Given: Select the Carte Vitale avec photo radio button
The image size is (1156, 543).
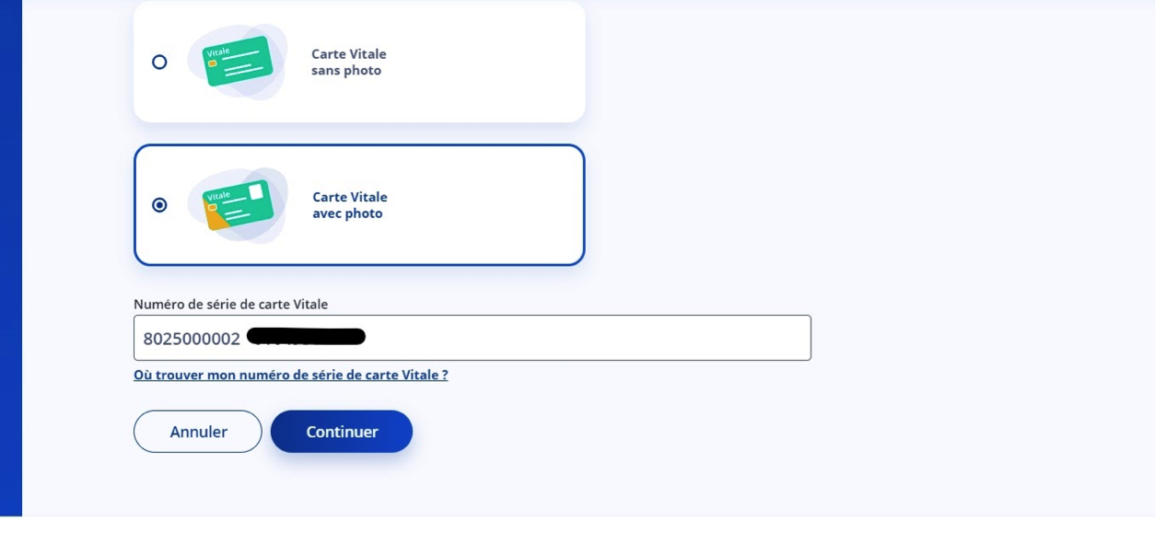Looking at the screenshot, I should [x=159, y=205].
